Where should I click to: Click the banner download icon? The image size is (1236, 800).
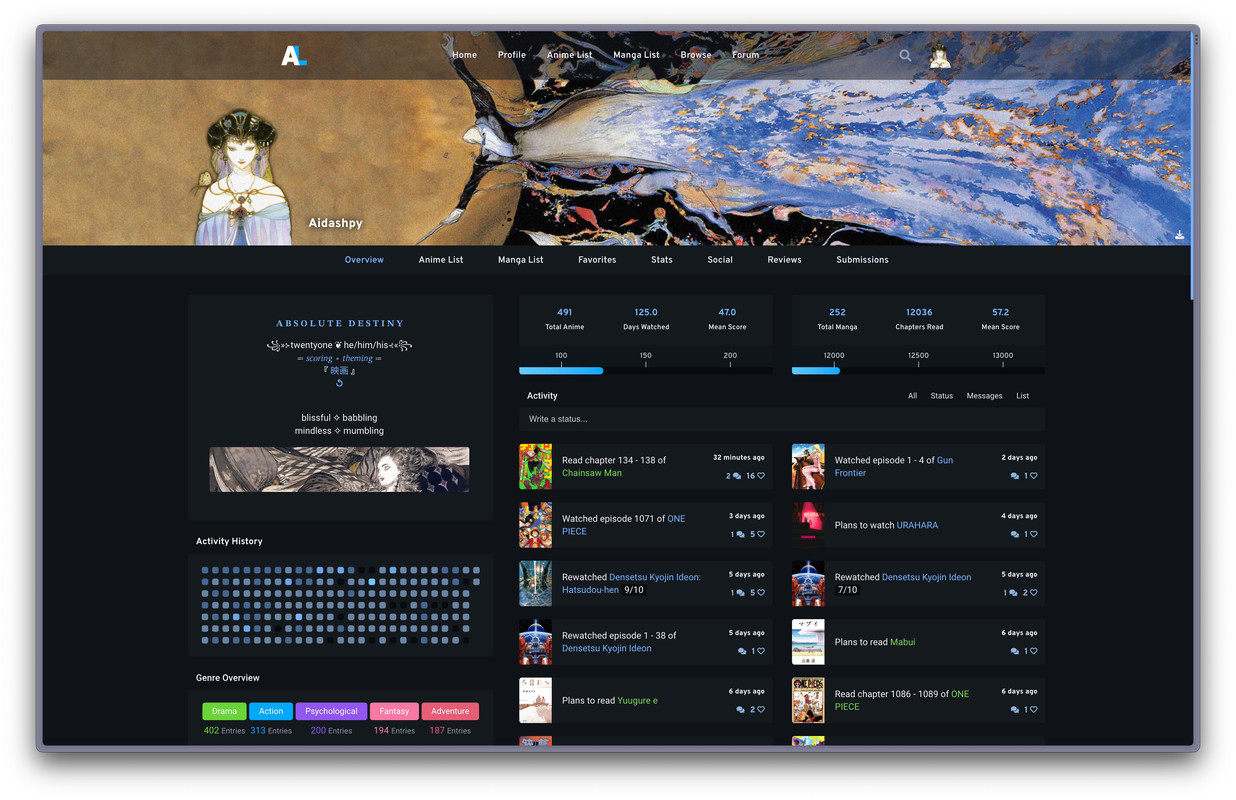point(1179,235)
